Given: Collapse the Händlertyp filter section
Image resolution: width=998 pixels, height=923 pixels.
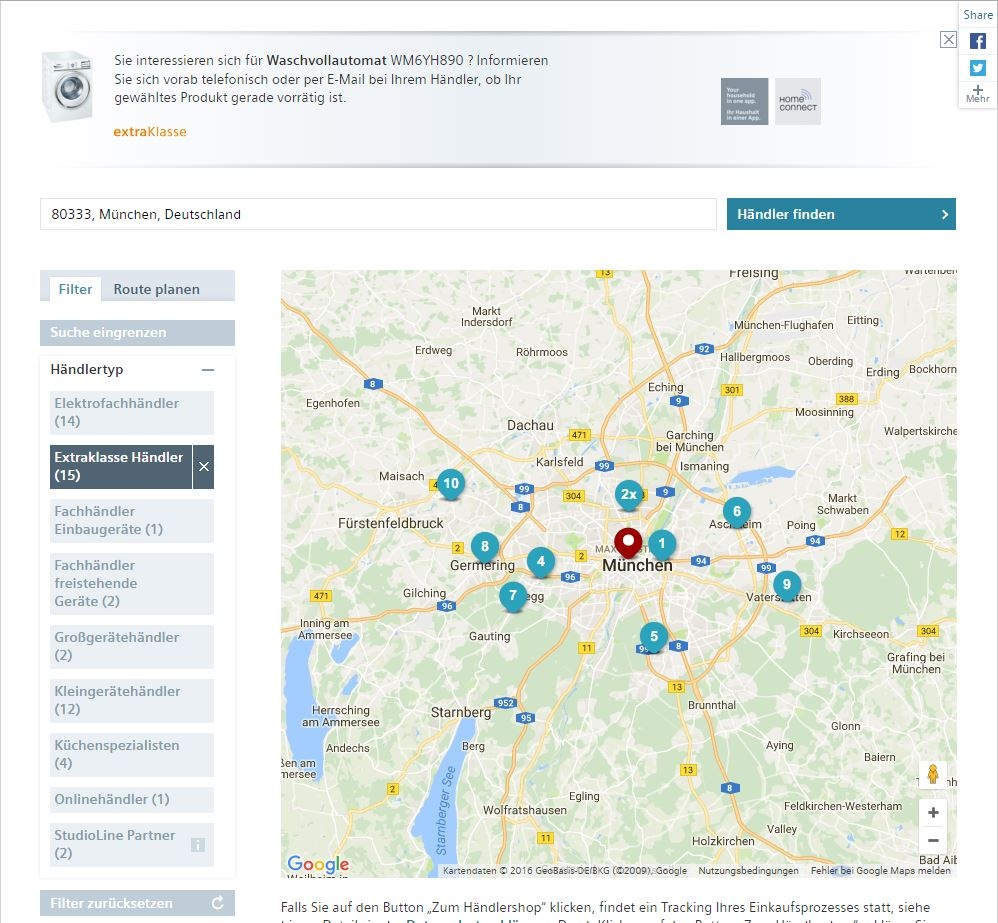Looking at the screenshot, I should [x=207, y=370].
